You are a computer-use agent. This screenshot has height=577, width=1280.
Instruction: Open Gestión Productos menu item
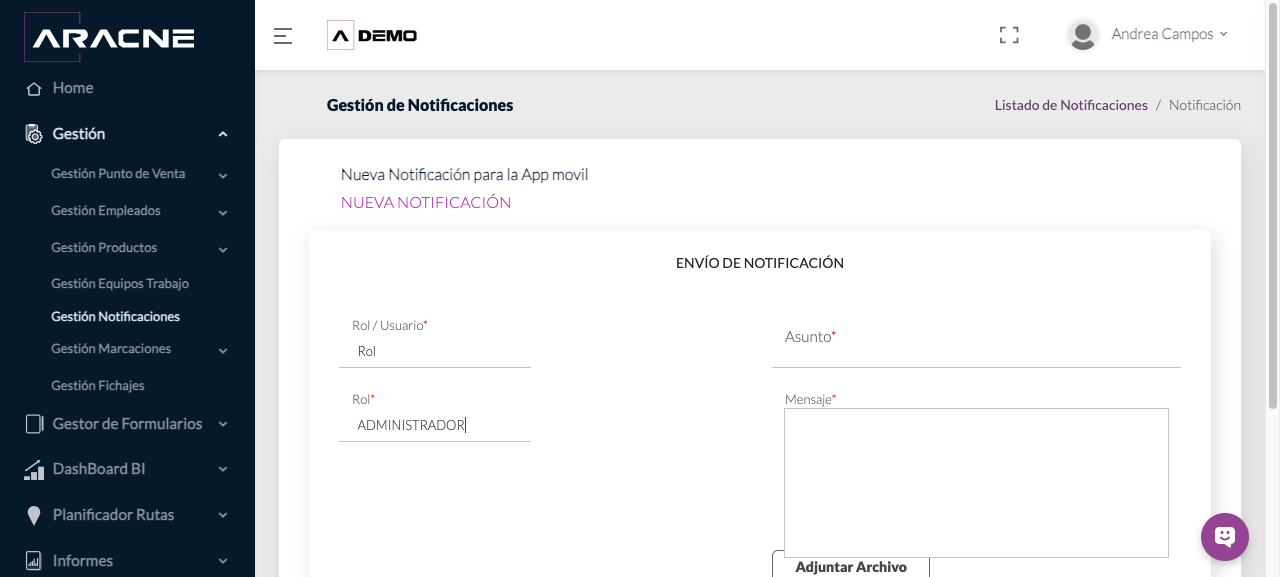[x=104, y=248]
